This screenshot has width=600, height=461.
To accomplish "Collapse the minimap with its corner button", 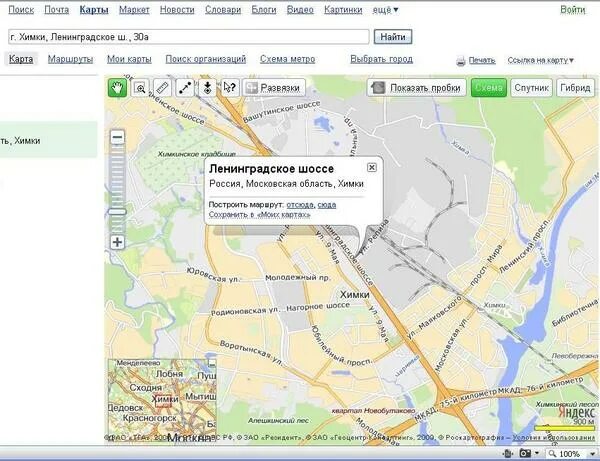I will (212, 363).
